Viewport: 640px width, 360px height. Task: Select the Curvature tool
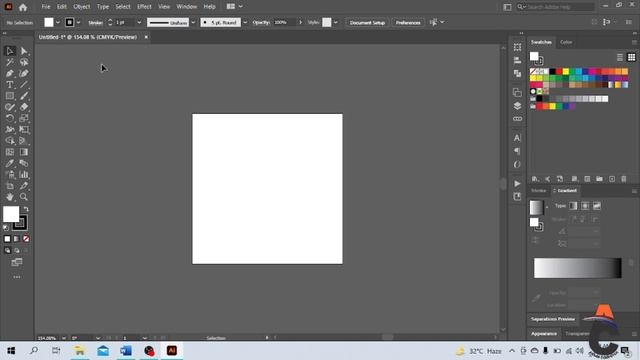click(x=24, y=73)
